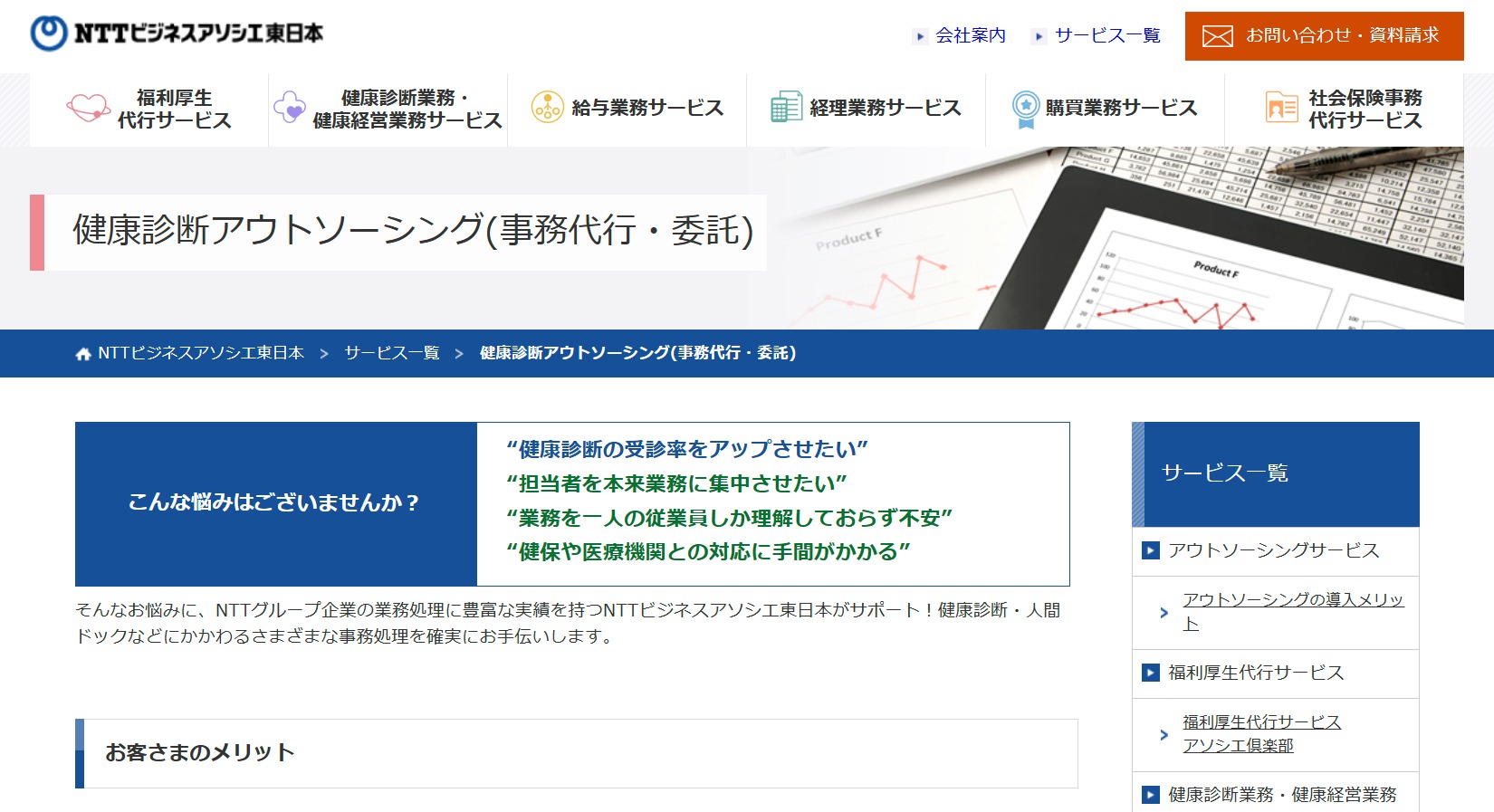Viewport: 1494px width, 812px height.
Task: Open the 会社案内 link
Action: (x=970, y=36)
